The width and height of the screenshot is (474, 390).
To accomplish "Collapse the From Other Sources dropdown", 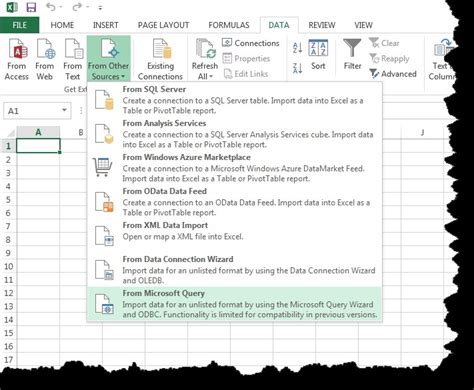I will [108, 59].
